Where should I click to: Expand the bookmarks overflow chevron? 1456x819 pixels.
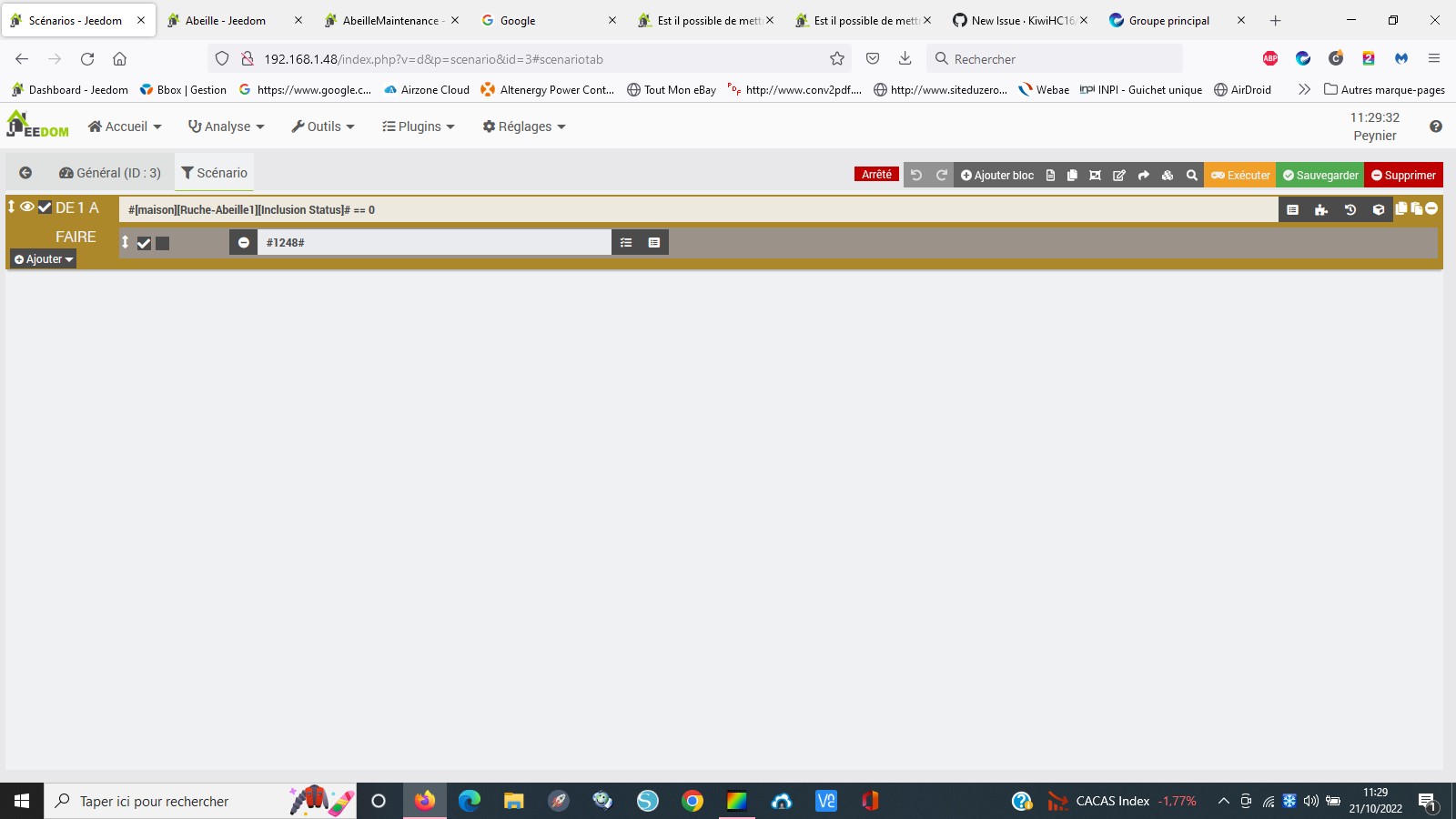tap(1304, 89)
